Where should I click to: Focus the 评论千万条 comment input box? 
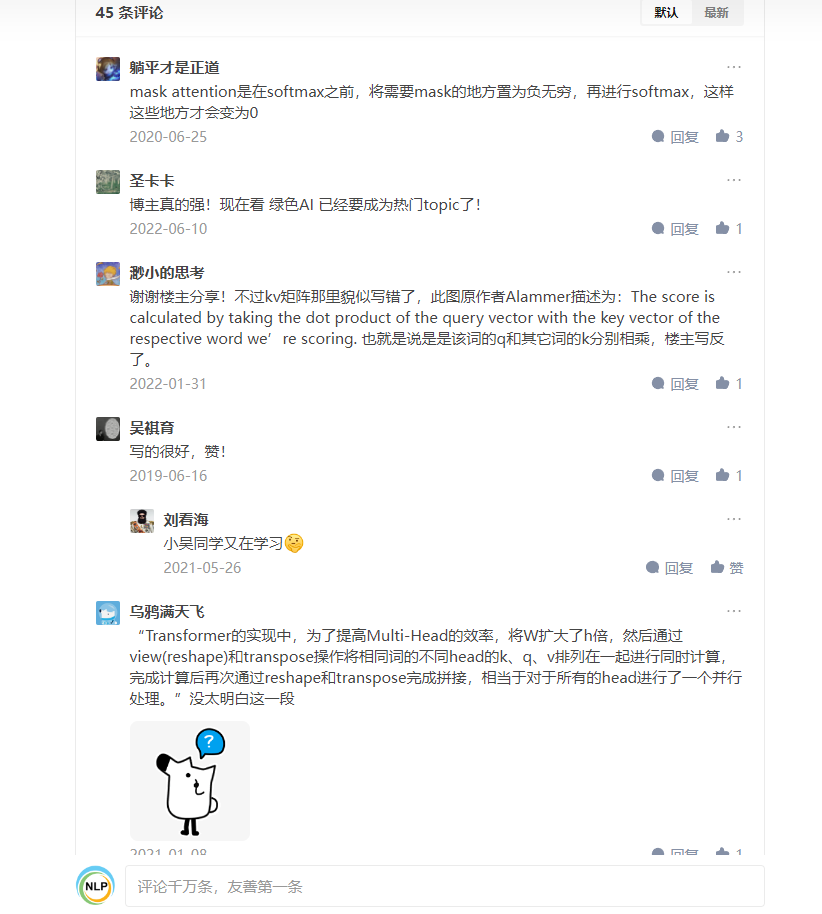[x=445, y=886]
